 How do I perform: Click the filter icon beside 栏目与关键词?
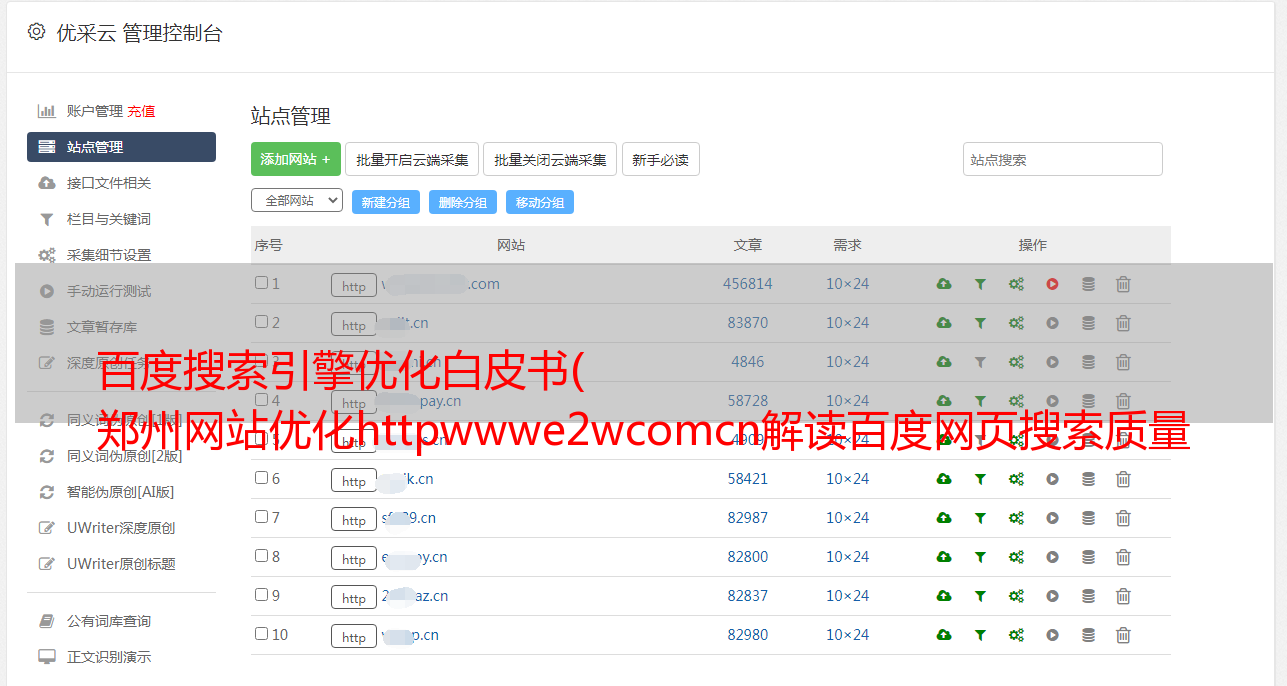click(x=46, y=219)
